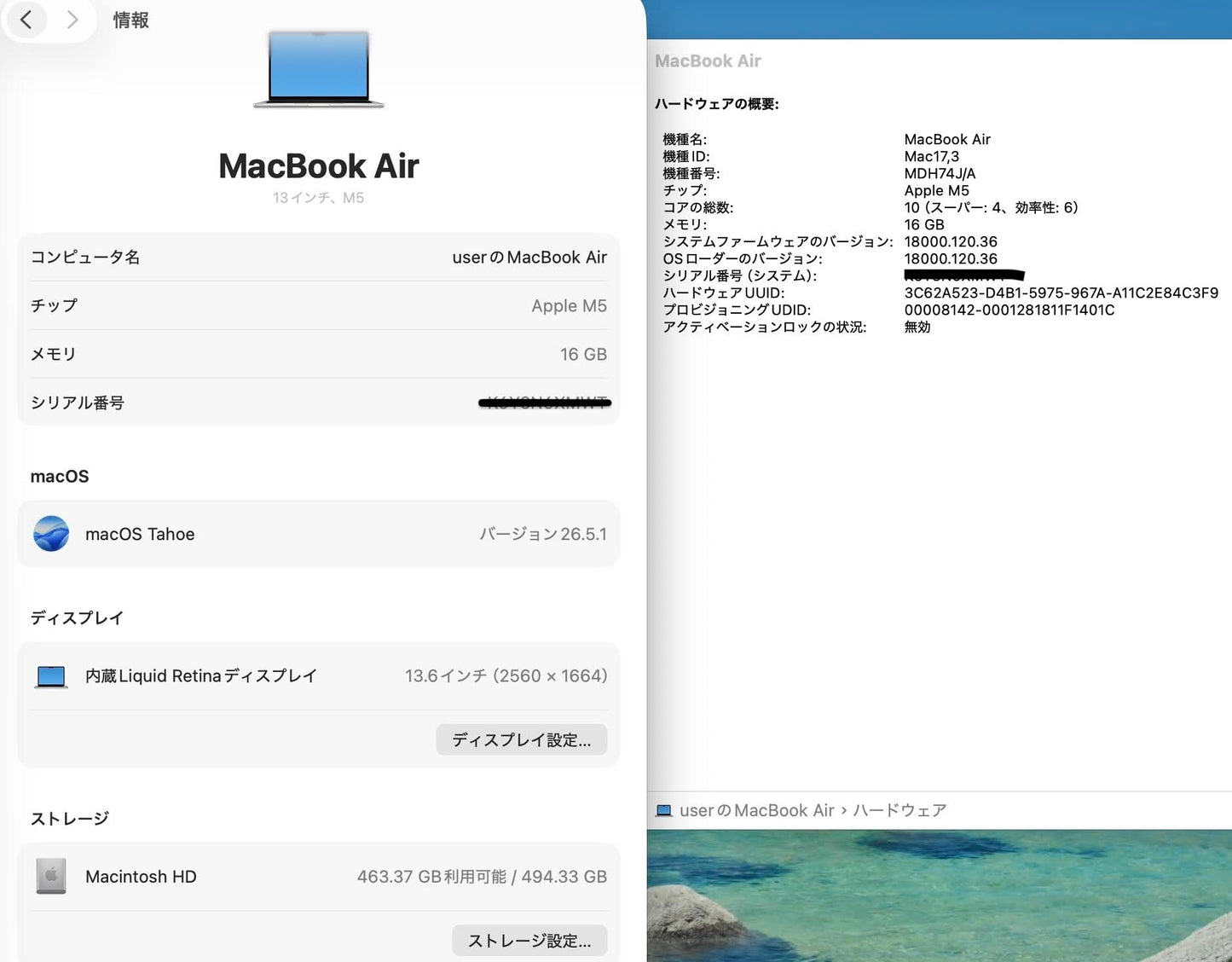The width and height of the screenshot is (1232, 962).
Task: Click the Macintosh HD label
Action: (141, 877)
